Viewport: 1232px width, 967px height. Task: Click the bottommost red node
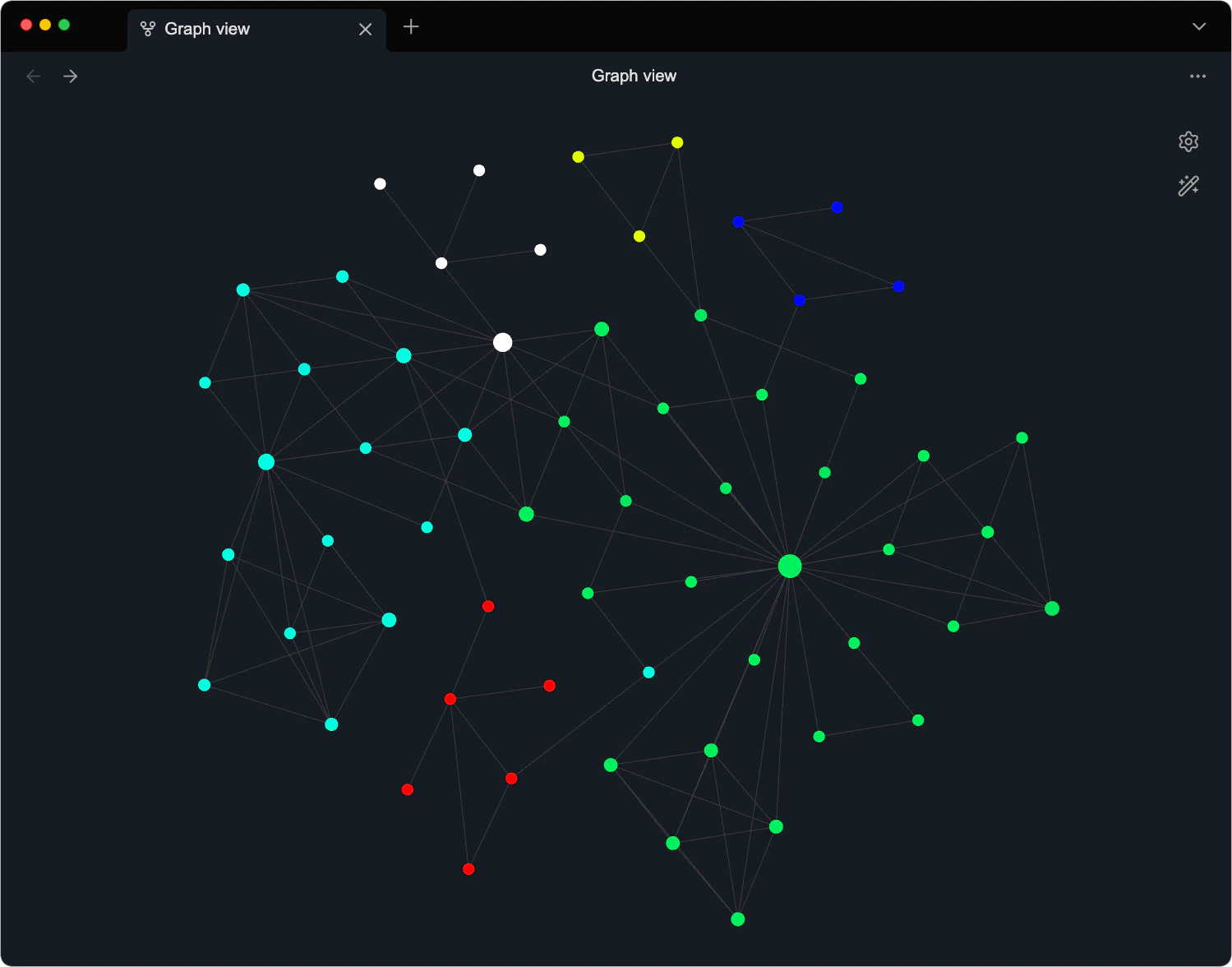tap(468, 868)
